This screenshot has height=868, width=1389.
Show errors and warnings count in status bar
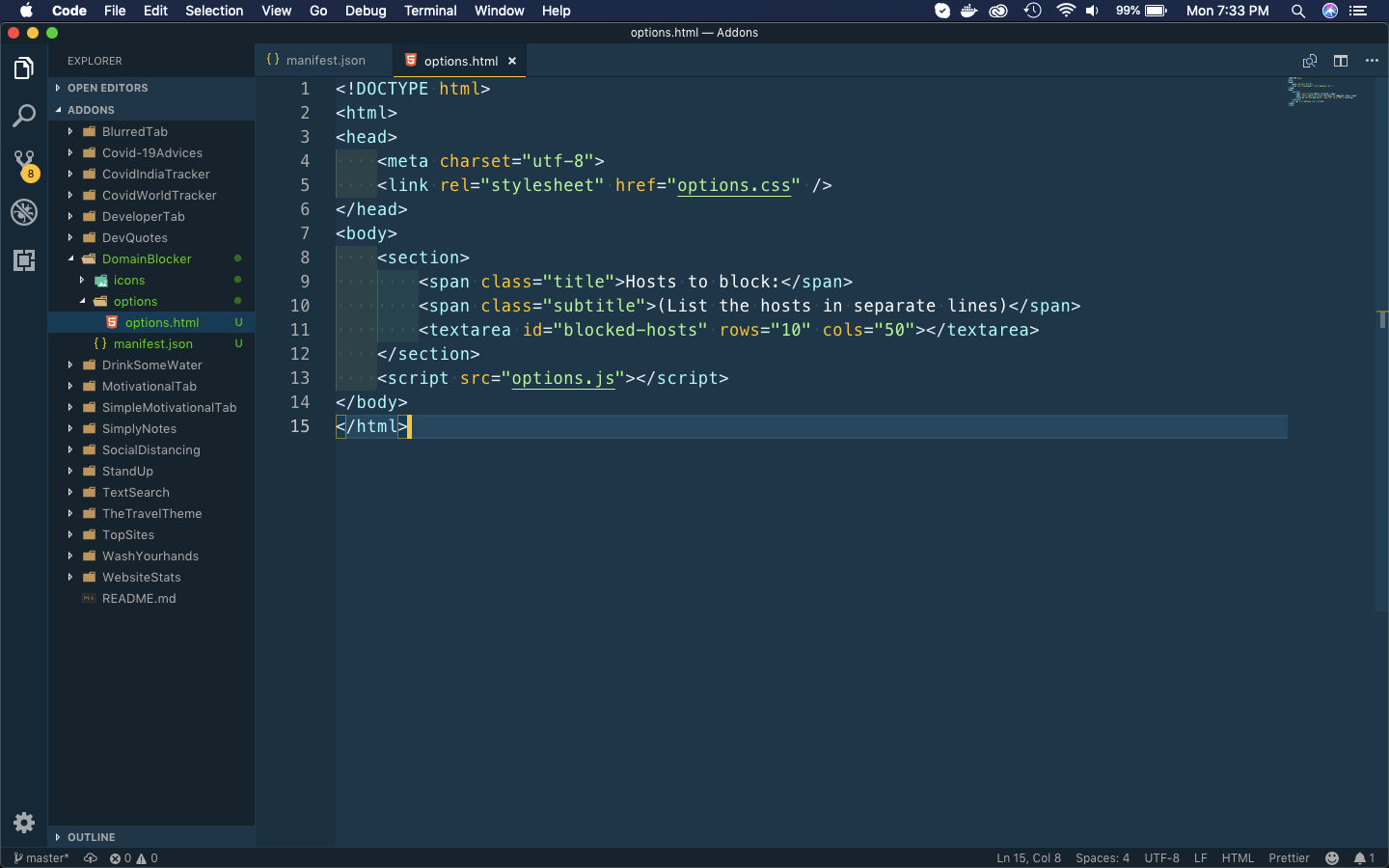(133, 858)
